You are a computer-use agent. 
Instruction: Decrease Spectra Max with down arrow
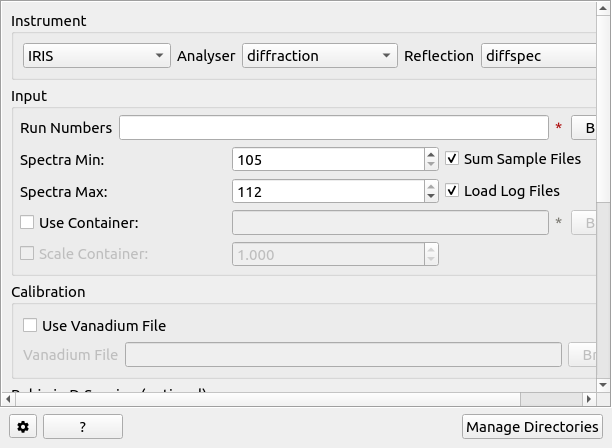(431, 196)
